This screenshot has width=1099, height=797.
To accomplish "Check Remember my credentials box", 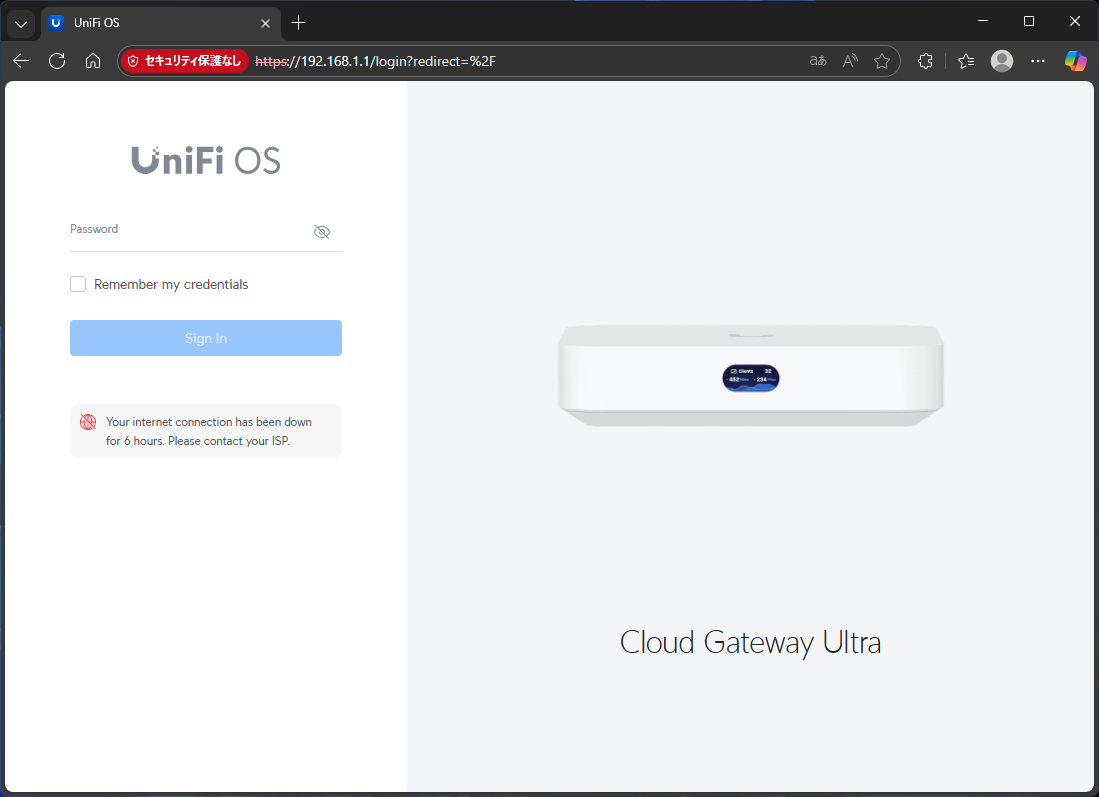I will click(78, 284).
